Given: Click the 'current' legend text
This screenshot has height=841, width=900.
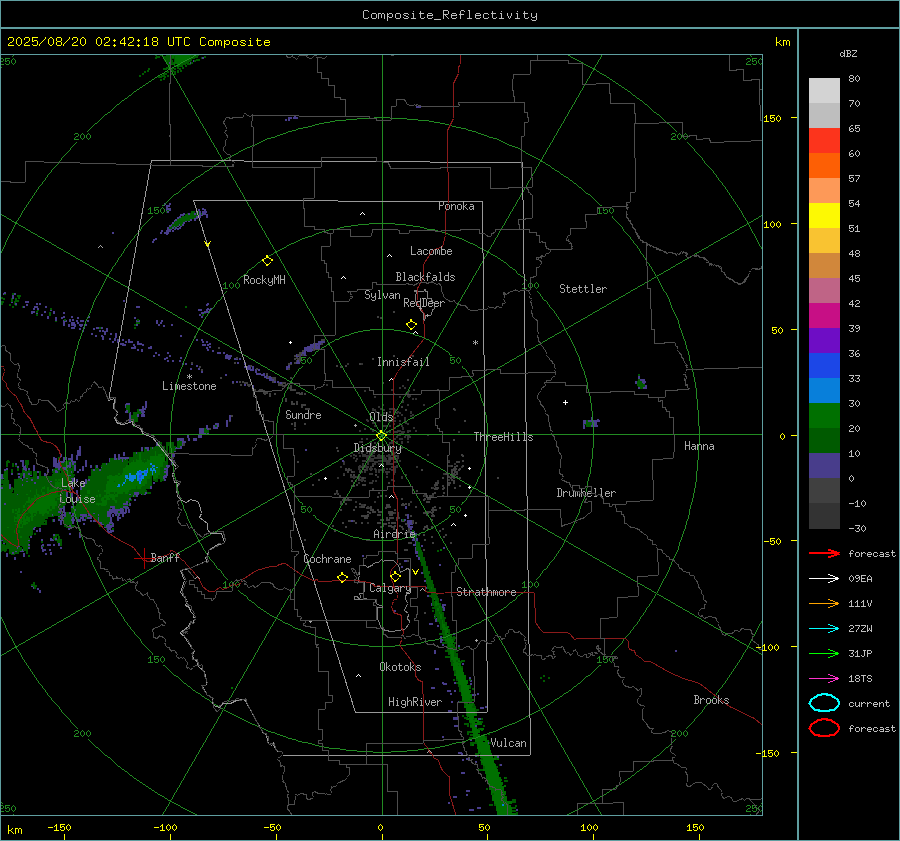Looking at the screenshot, I should pyautogui.click(x=869, y=703).
